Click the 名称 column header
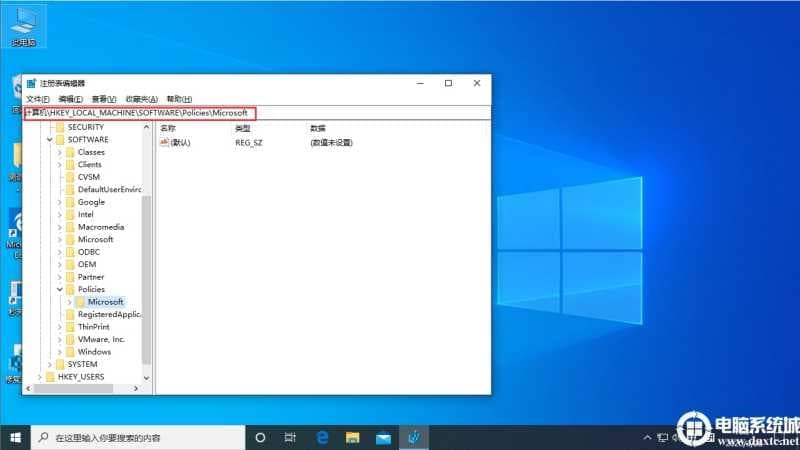The image size is (800, 450). 168,129
